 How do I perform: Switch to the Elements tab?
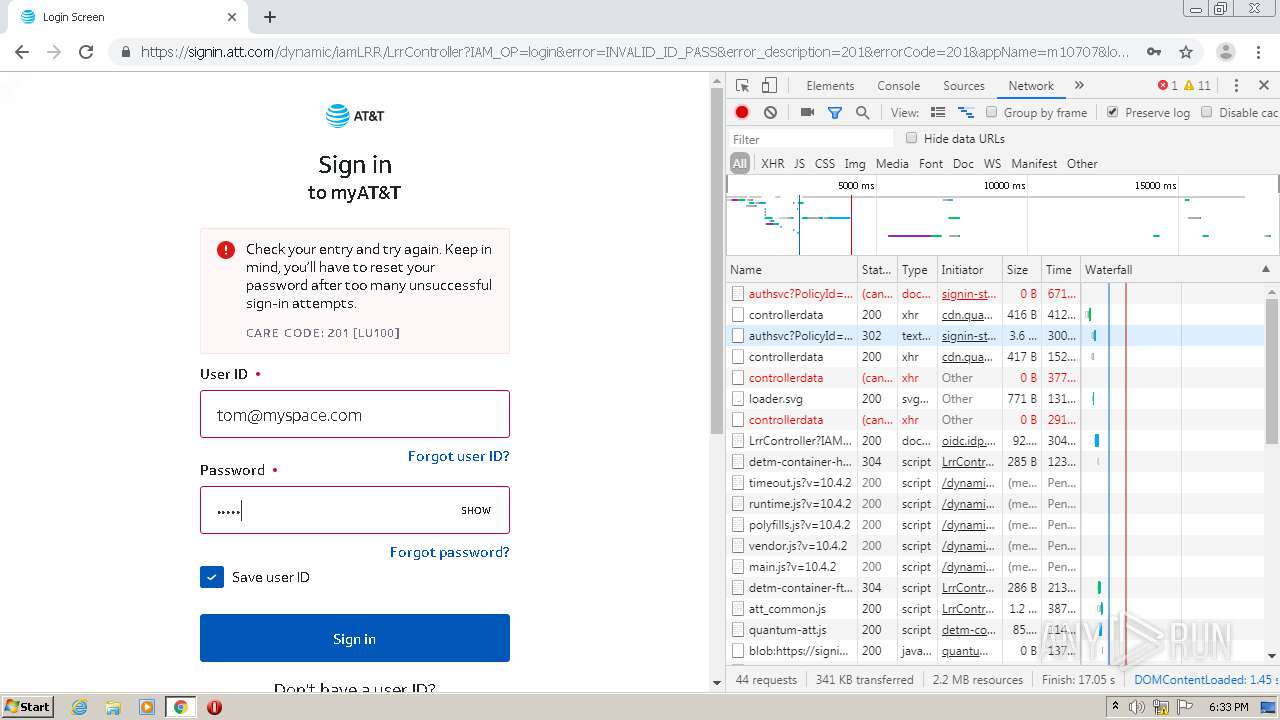pyautogui.click(x=830, y=86)
